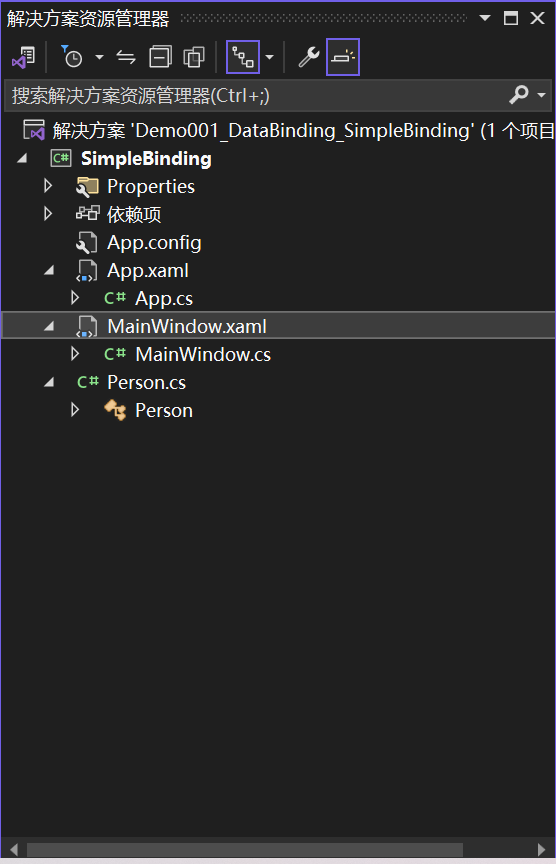This screenshot has width=556, height=864.
Task: Expand the 依赖项 dependencies node
Action: (48, 214)
